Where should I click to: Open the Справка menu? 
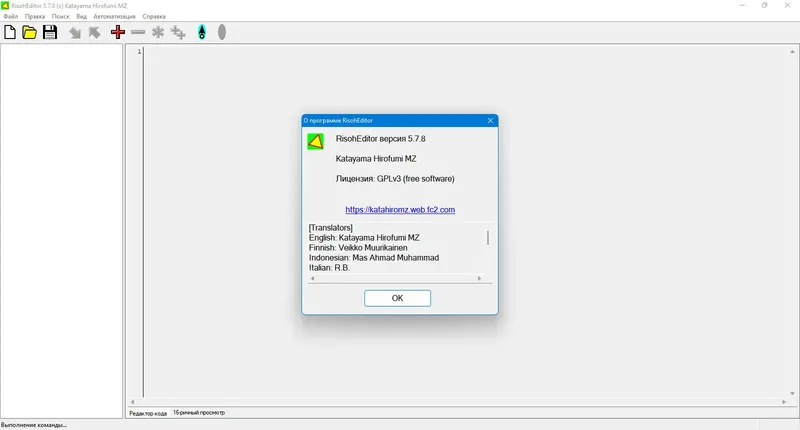click(154, 16)
